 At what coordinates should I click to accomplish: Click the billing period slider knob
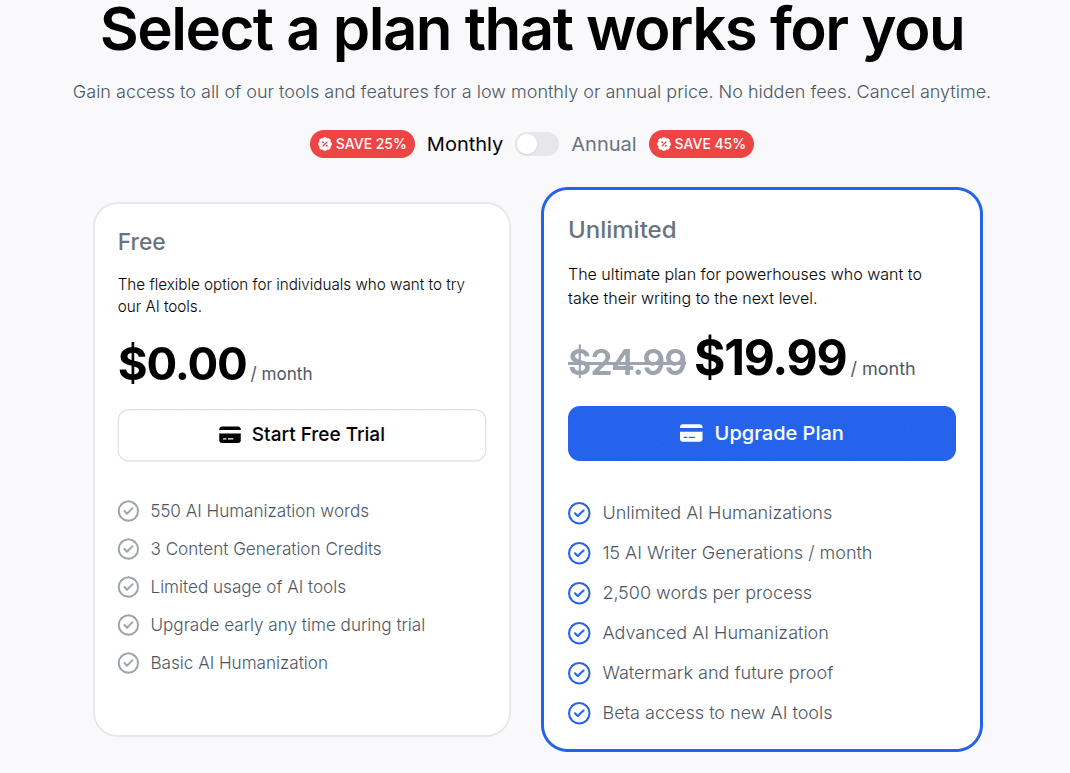pyautogui.click(x=528, y=144)
